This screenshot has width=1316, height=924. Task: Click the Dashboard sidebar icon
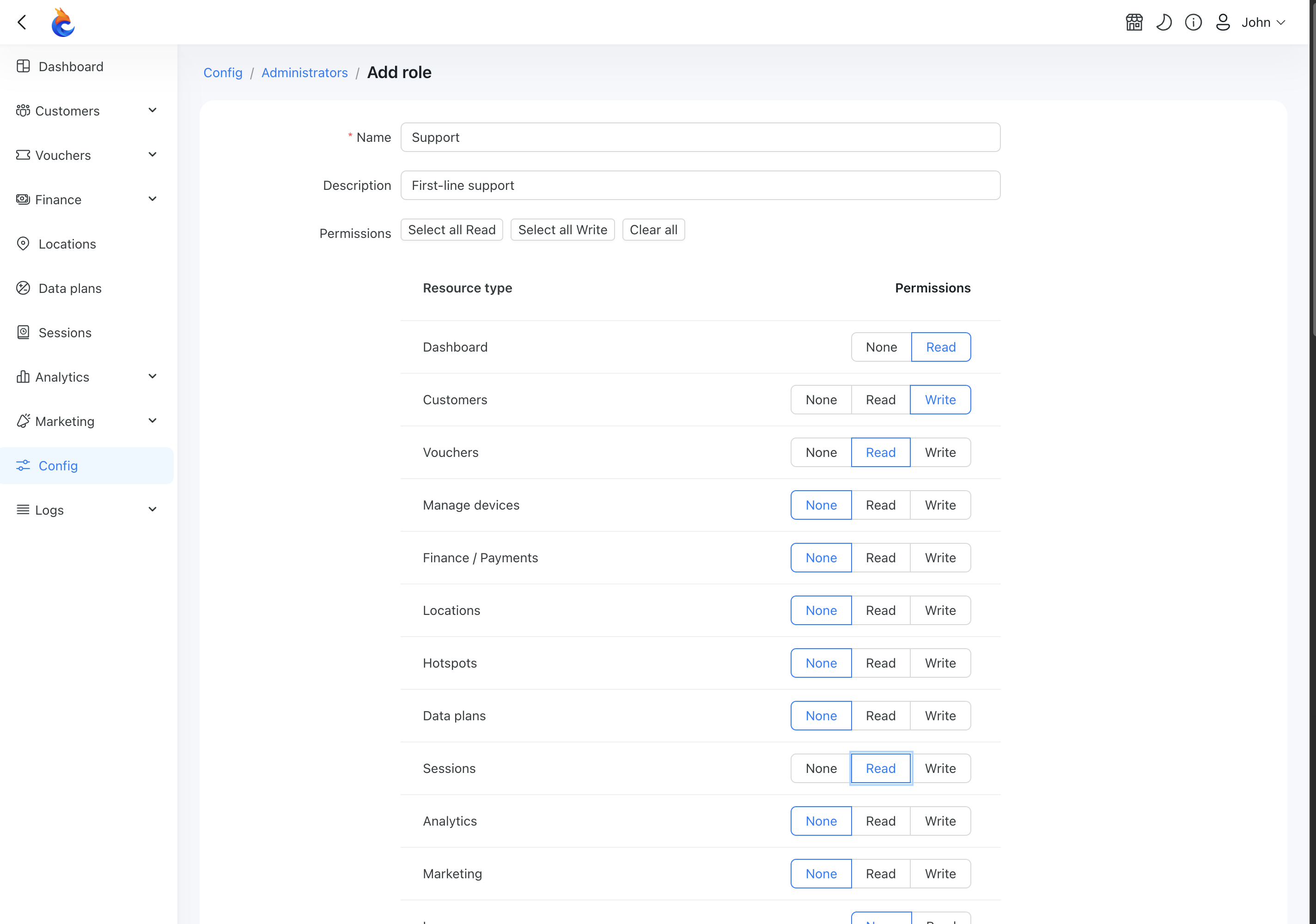pos(24,66)
